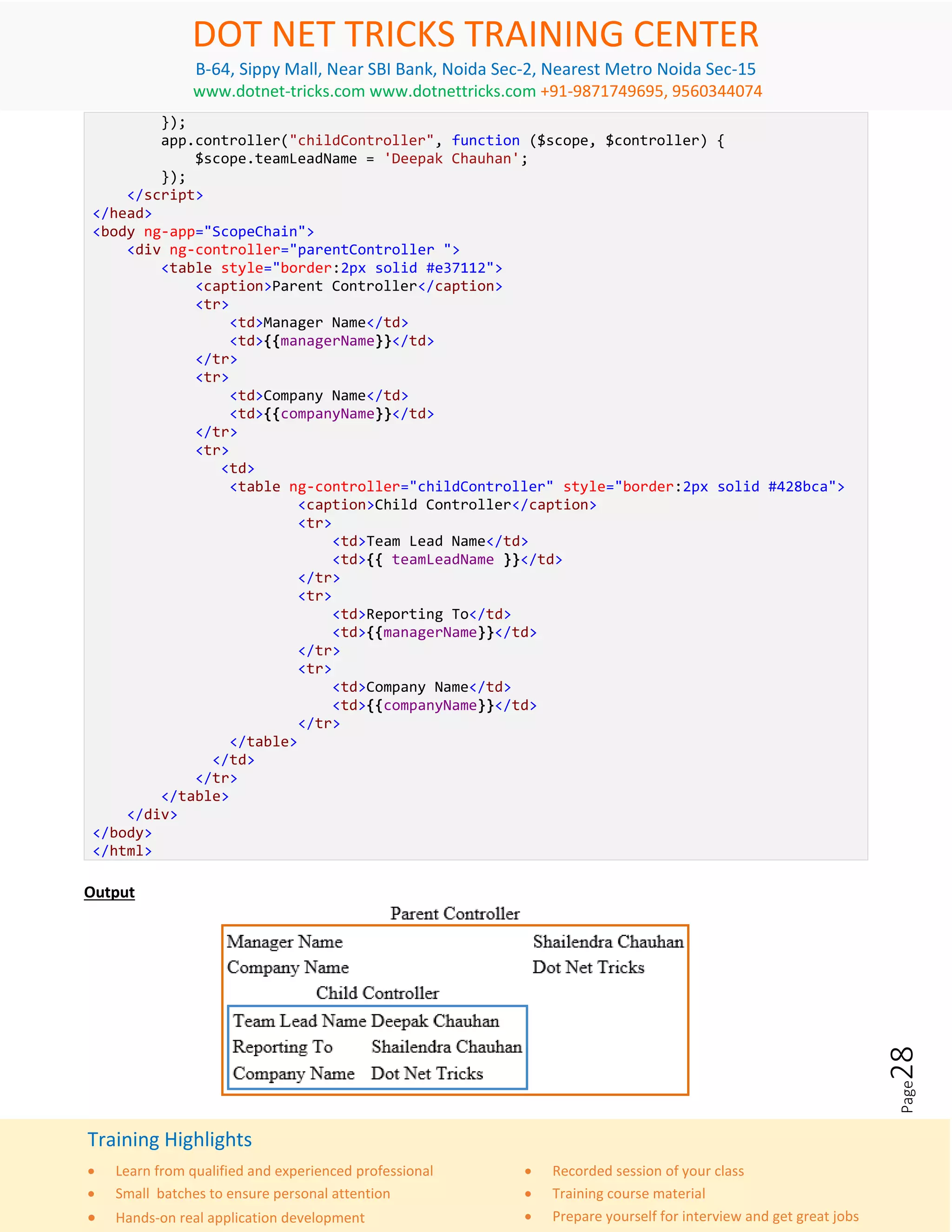
Task: Click the #428bca color value in code
Action: click(x=798, y=487)
